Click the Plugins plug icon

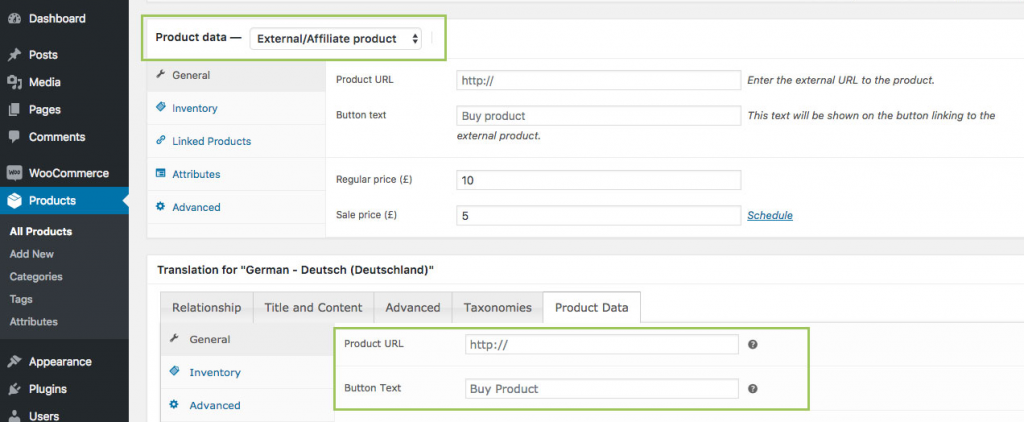tap(14, 389)
